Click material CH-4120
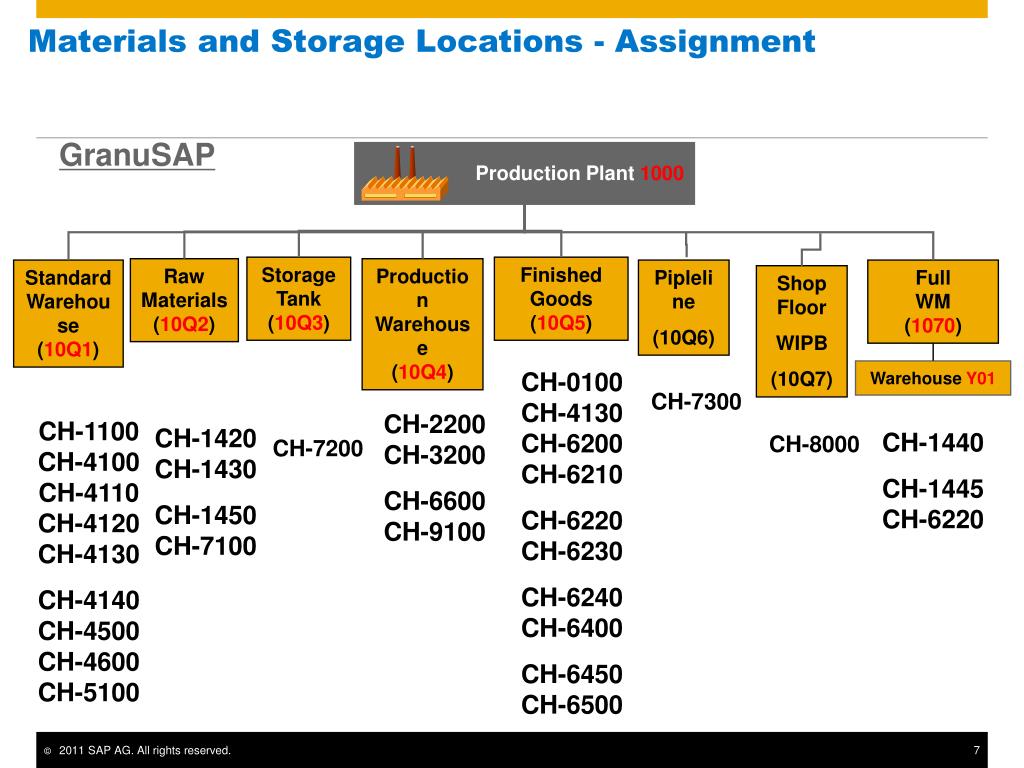This screenshot has width=1024, height=768. click(89, 524)
